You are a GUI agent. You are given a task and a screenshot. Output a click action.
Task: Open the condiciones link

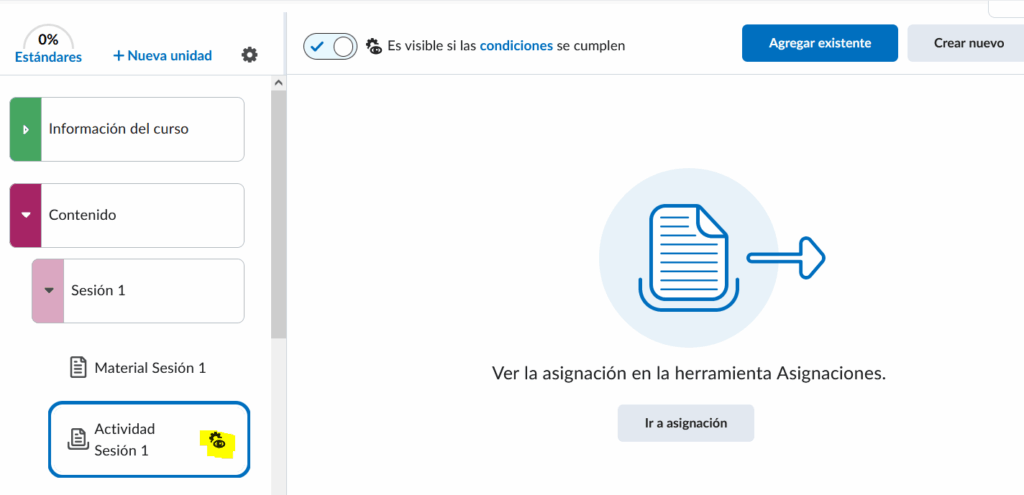pyautogui.click(x=516, y=45)
